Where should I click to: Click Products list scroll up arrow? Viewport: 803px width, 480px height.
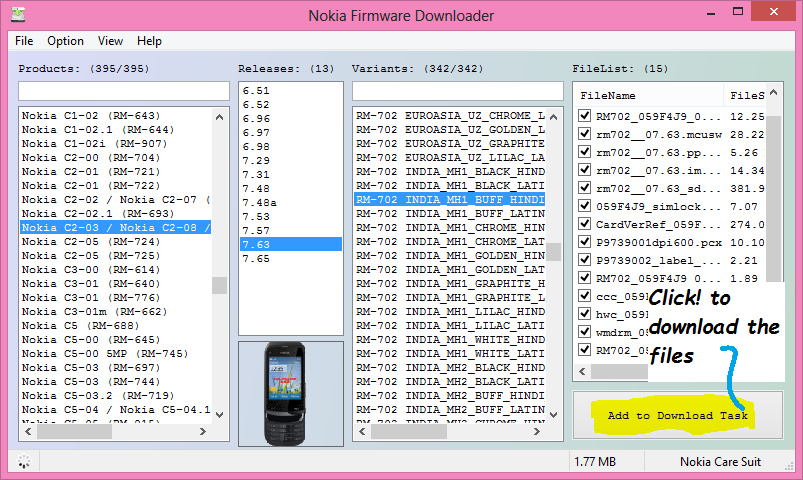click(x=219, y=117)
